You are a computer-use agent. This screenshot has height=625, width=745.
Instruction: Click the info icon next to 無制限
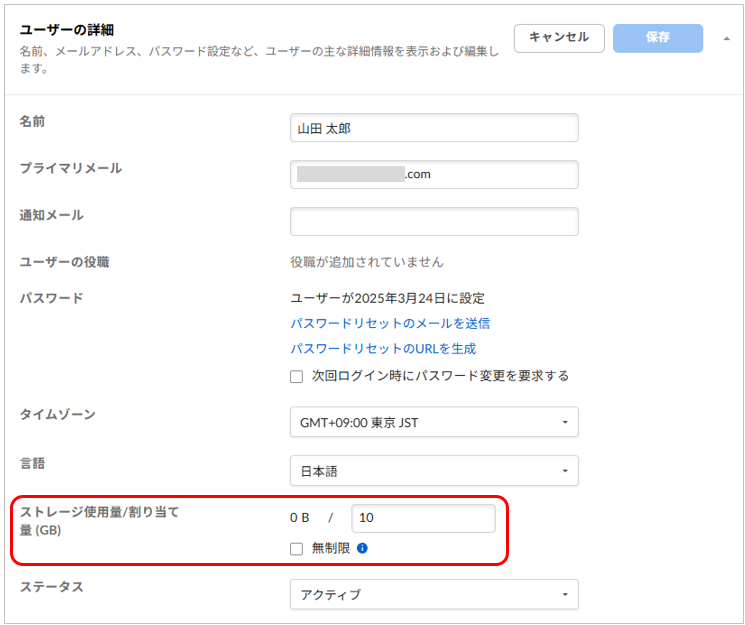tap(363, 548)
